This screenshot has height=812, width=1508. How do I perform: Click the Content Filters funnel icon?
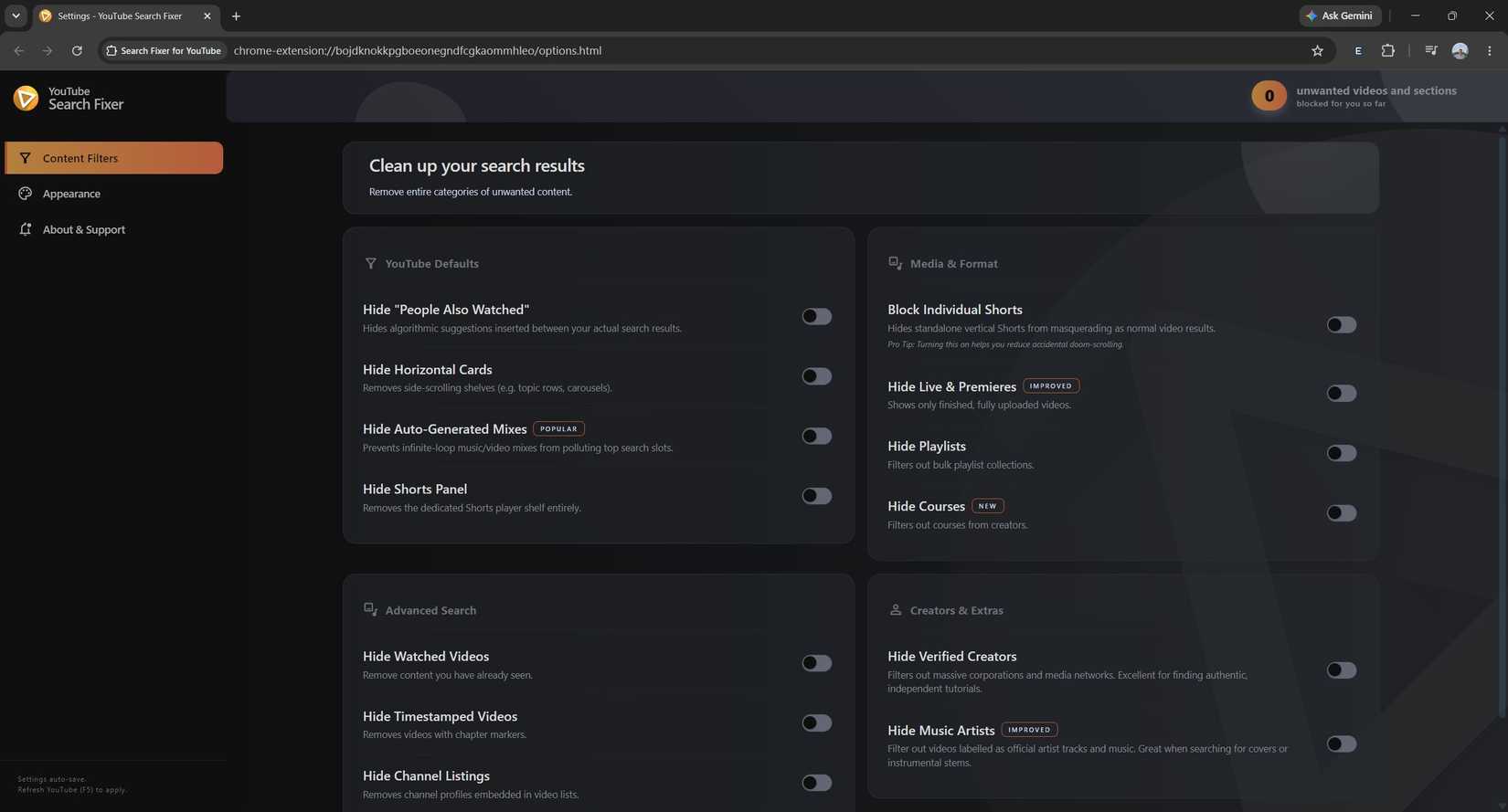coord(25,158)
